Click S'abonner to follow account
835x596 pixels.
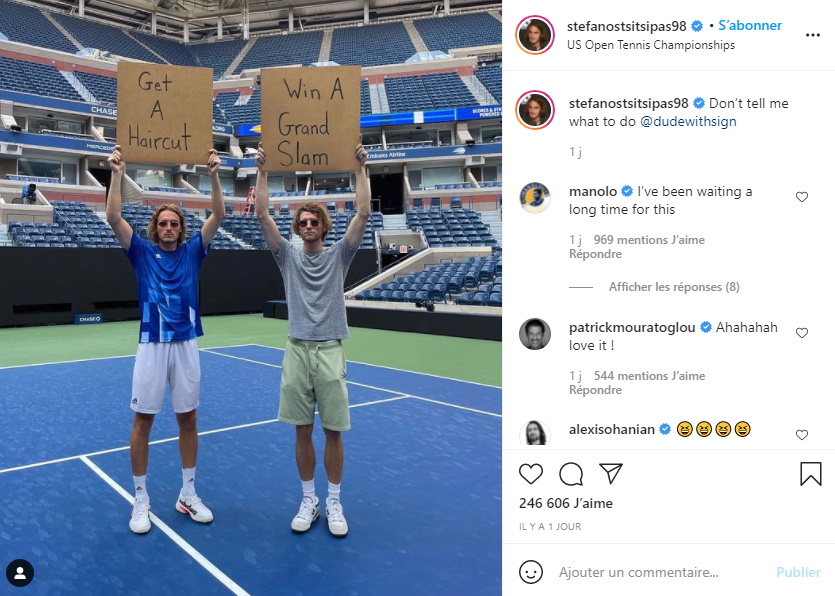(x=750, y=26)
